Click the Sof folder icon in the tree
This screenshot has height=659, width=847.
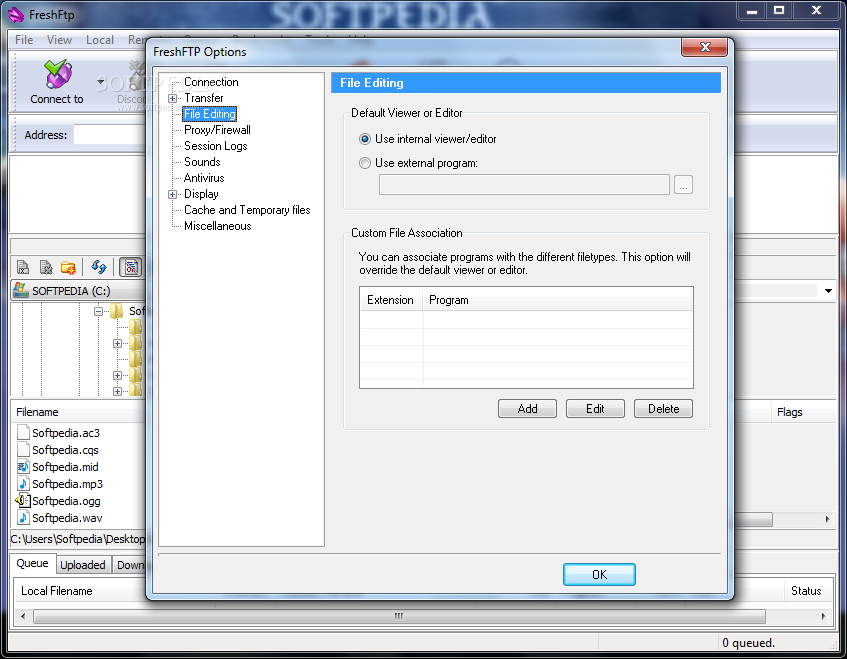point(117,311)
